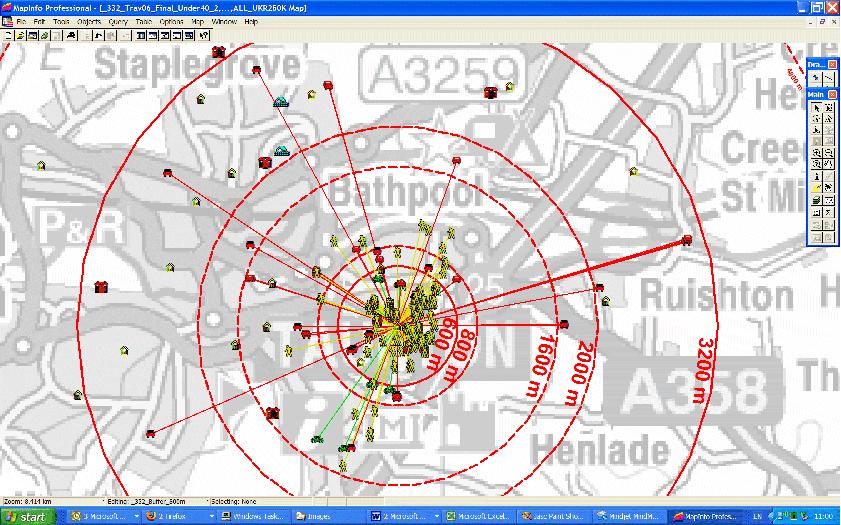This screenshot has width=841, height=525.
Task: Choose the Marquee Select tool
Action: 829,107
